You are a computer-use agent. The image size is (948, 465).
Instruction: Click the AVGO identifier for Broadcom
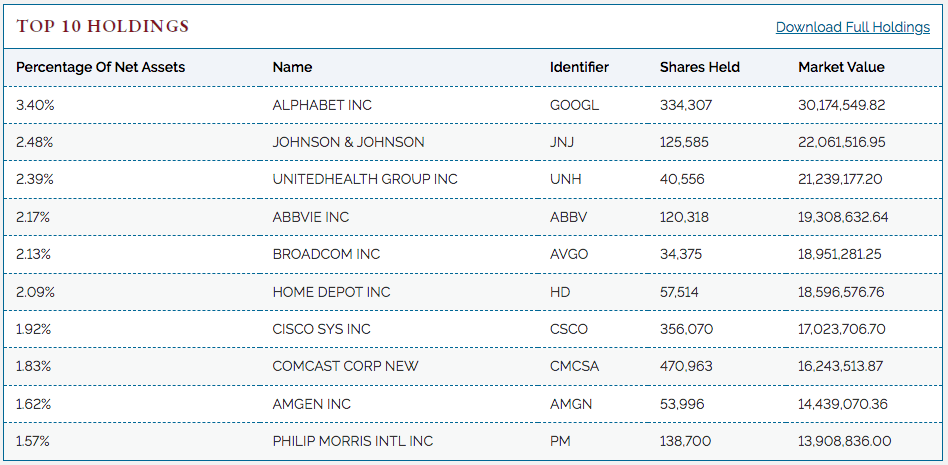click(x=568, y=255)
